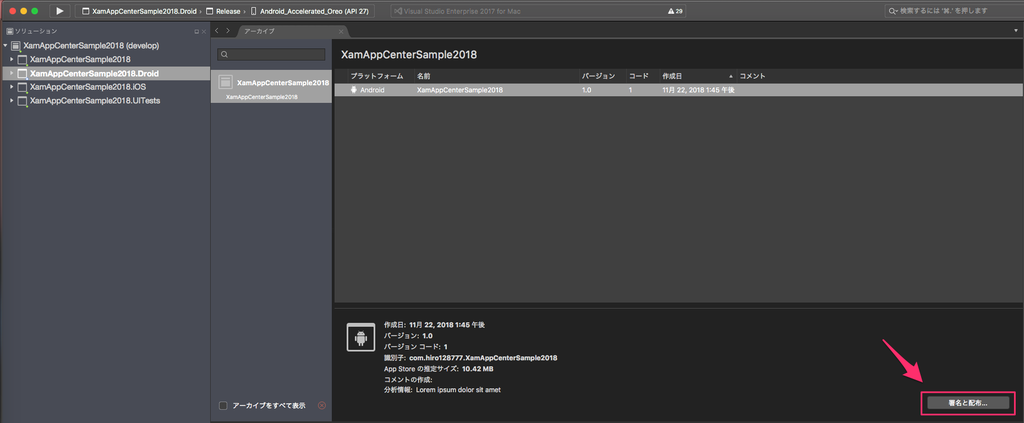Click the magnifier icon in archive search

pyautogui.click(x=223, y=55)
